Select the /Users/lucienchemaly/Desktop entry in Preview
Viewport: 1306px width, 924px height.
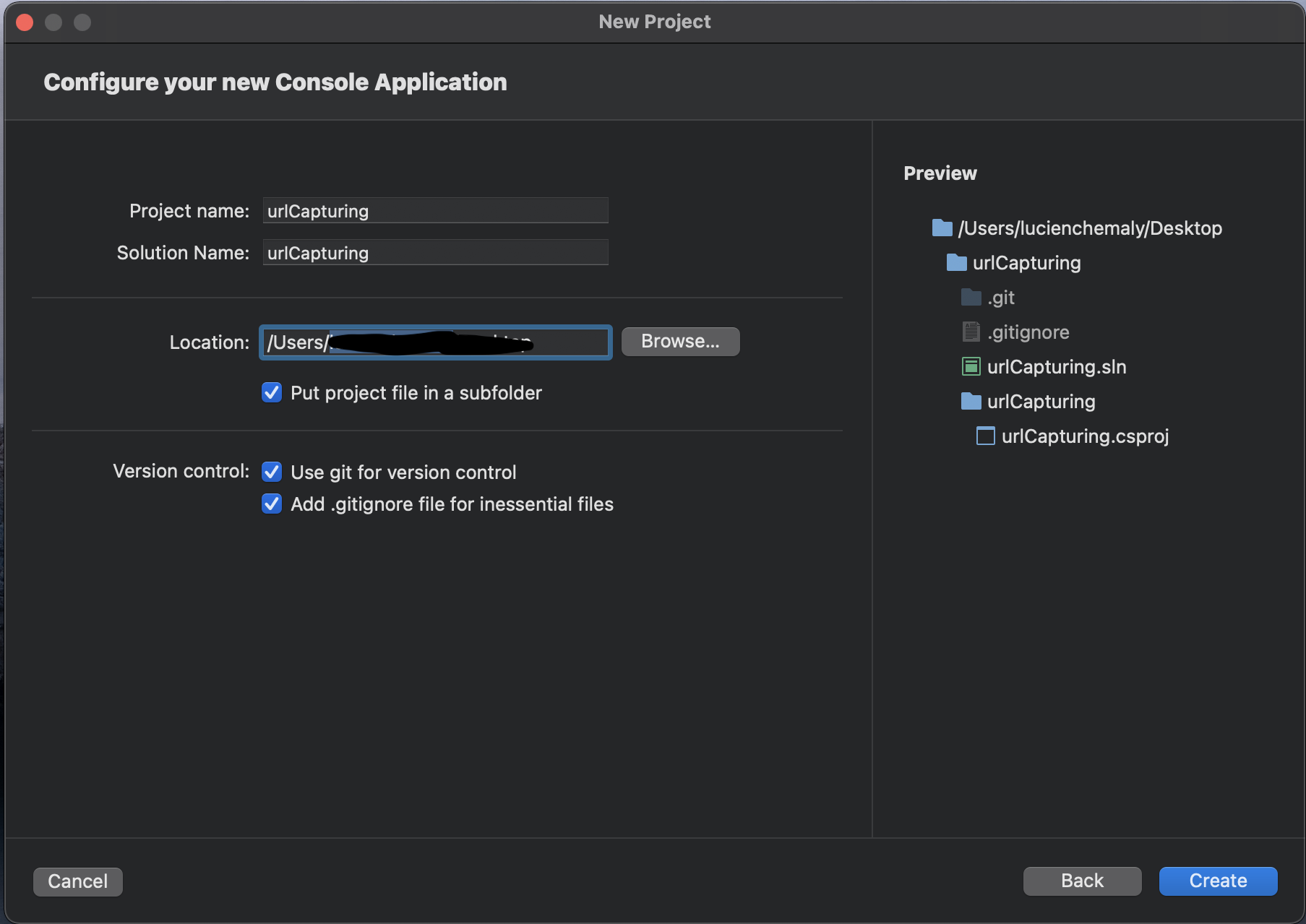tap(1088, 228)
